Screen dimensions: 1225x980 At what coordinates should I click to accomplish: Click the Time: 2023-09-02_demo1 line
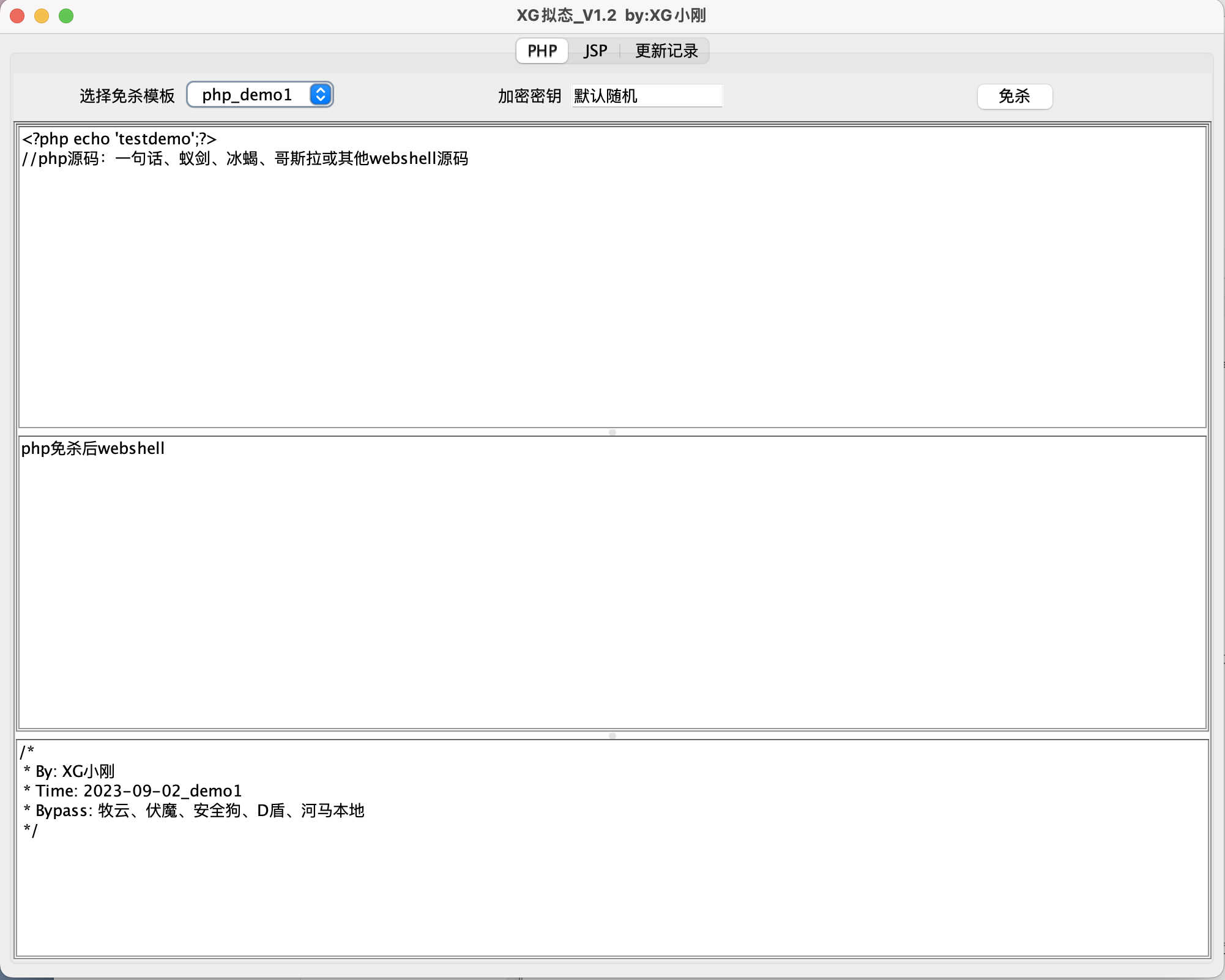click(133, 791)
